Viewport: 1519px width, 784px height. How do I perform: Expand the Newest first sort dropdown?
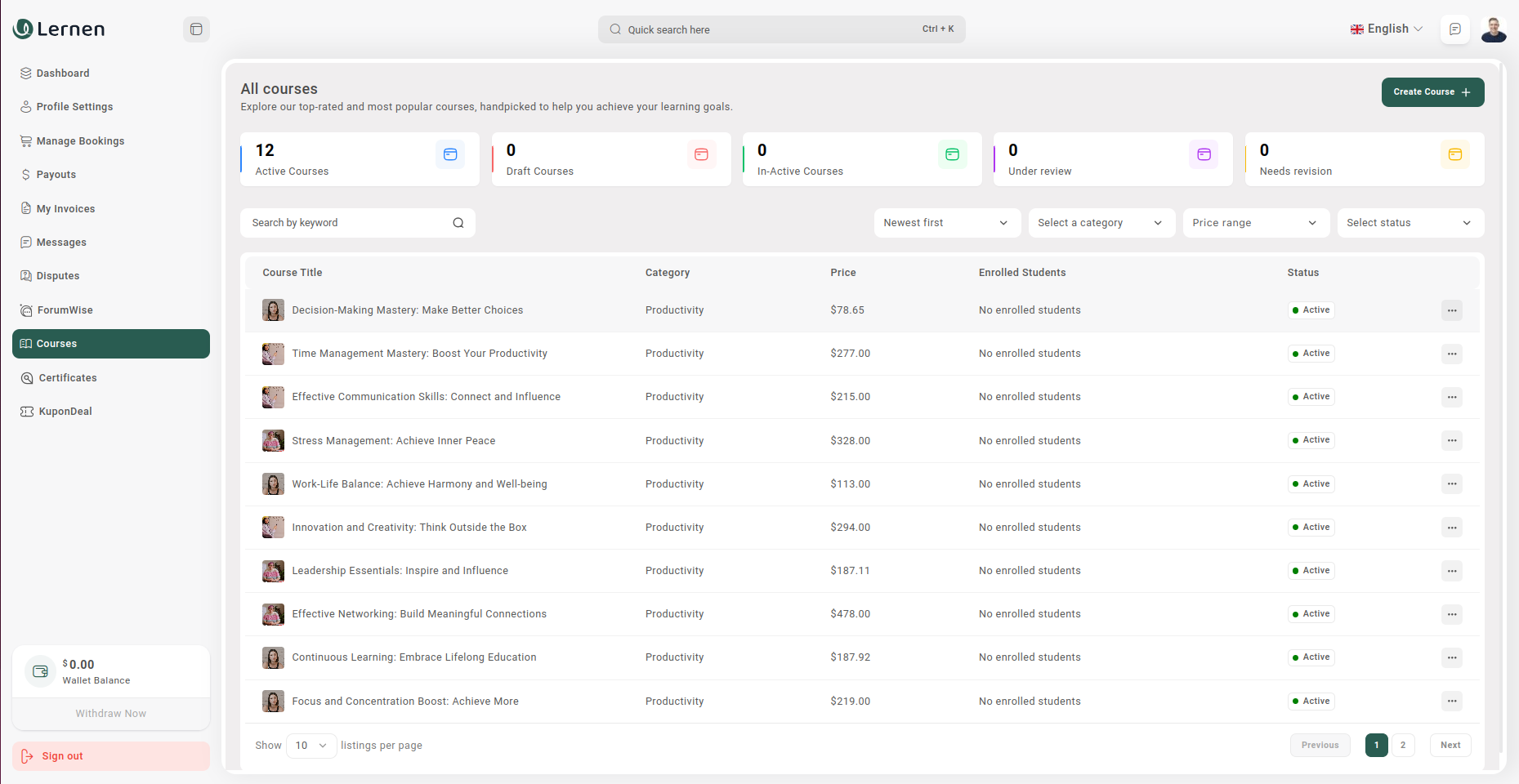(946, 223)
